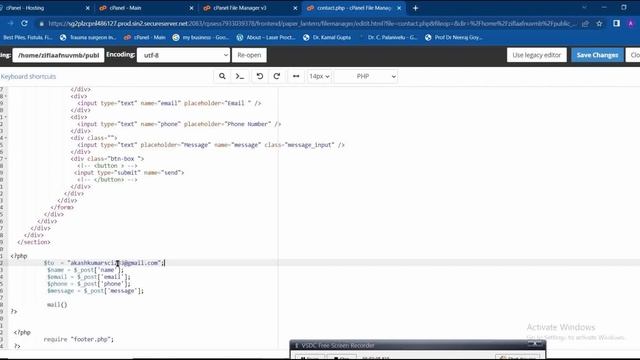The width and height of the screenshot is (640, 360).
Task: Click the $message = $_post line
Action: (x=96, y=291)
